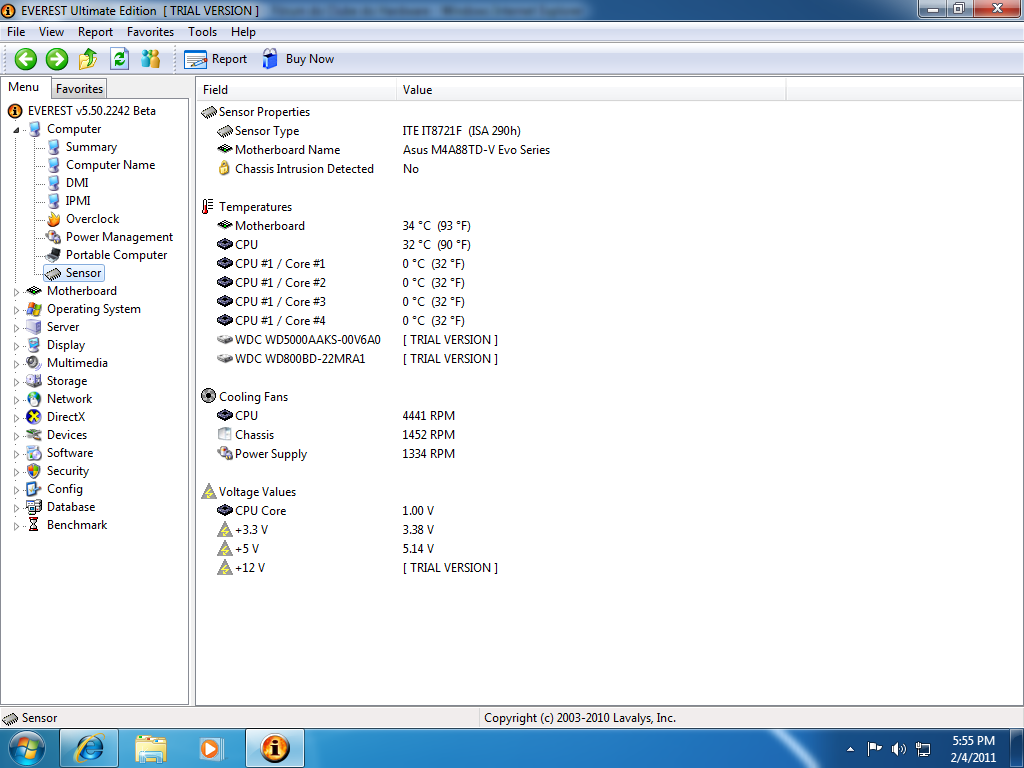Click the Software icon in the tree
Screen dimensions: 1024x768
[x=34, y=453]
